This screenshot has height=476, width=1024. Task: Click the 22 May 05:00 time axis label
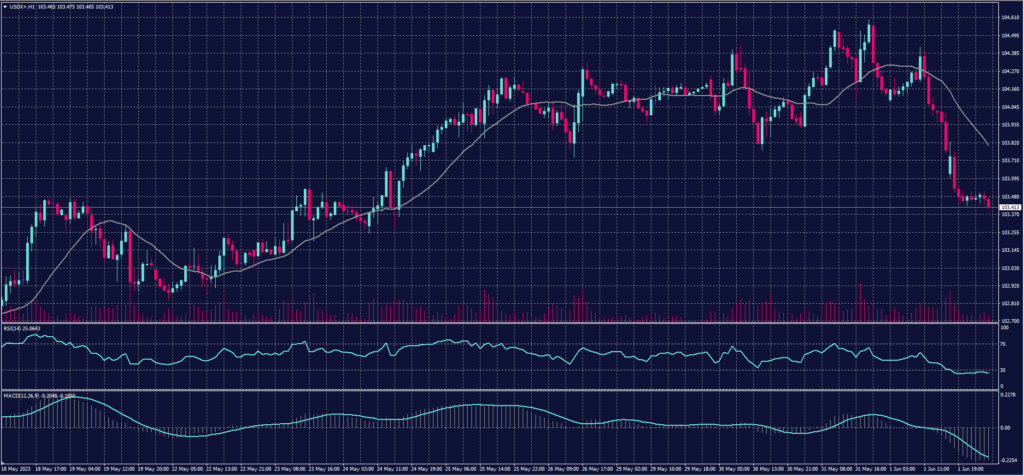tap(190, 467)
